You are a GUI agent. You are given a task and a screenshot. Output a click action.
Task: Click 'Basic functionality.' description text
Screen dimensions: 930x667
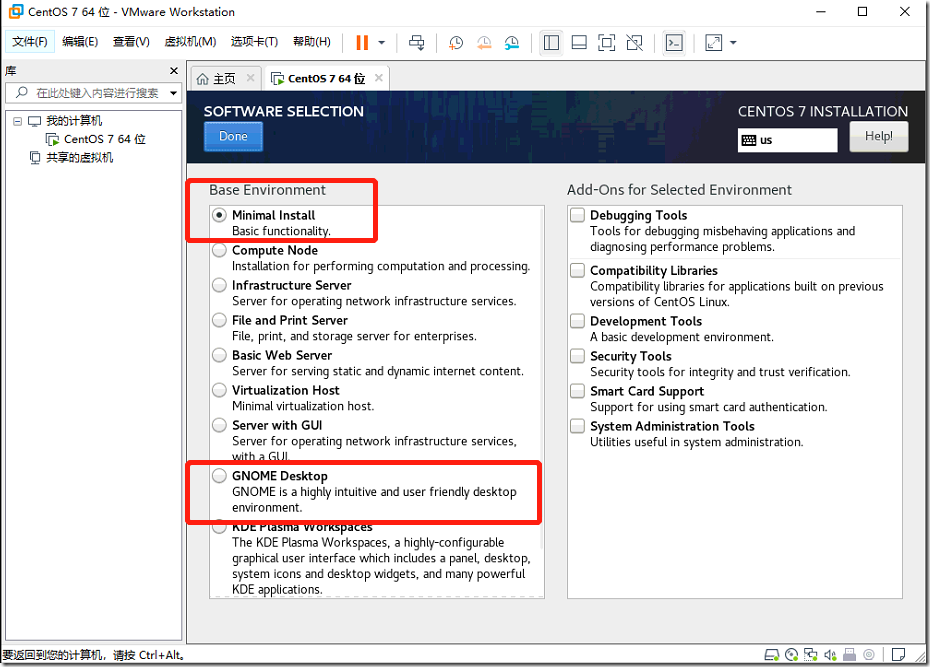(281, 231)
